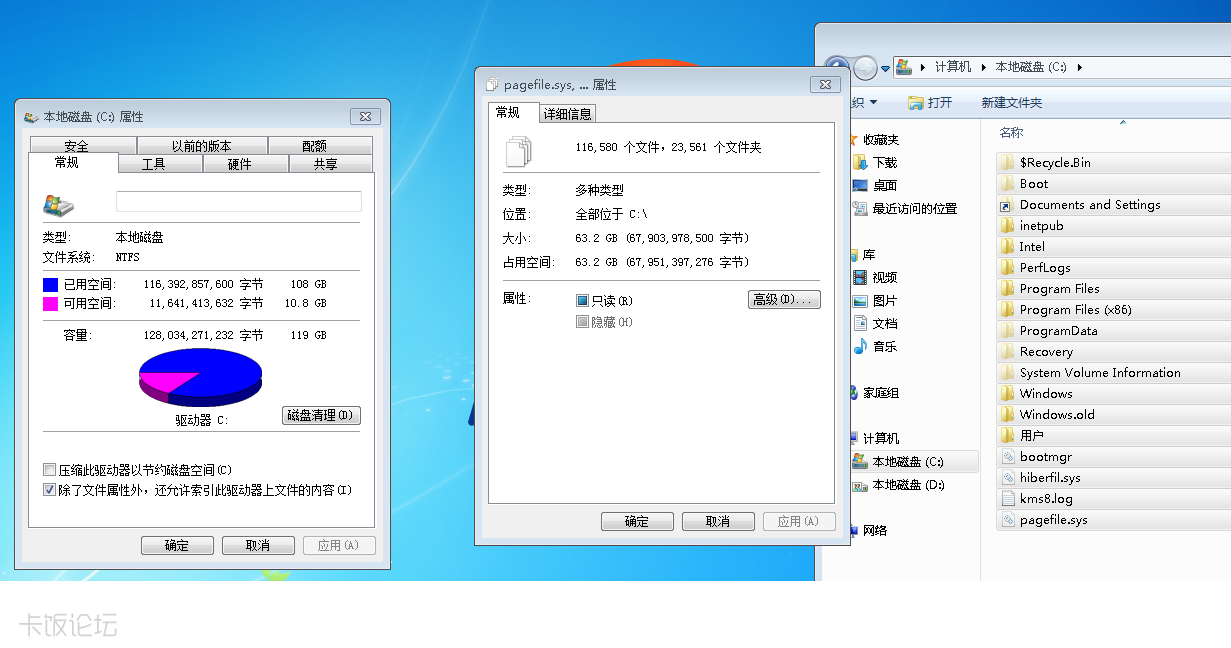This screenshot has height=648, width=1231.
Task: Open the 组织 organize menu dropdown
Action: click(873, 103)
